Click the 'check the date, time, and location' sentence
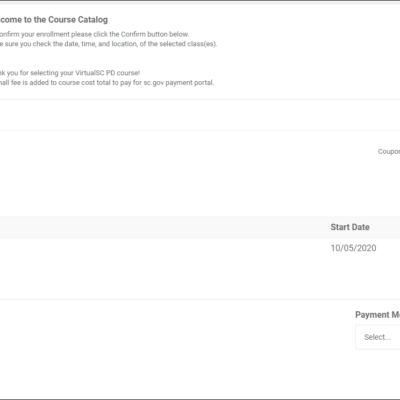400x400 pixels. tap(108, 44)
